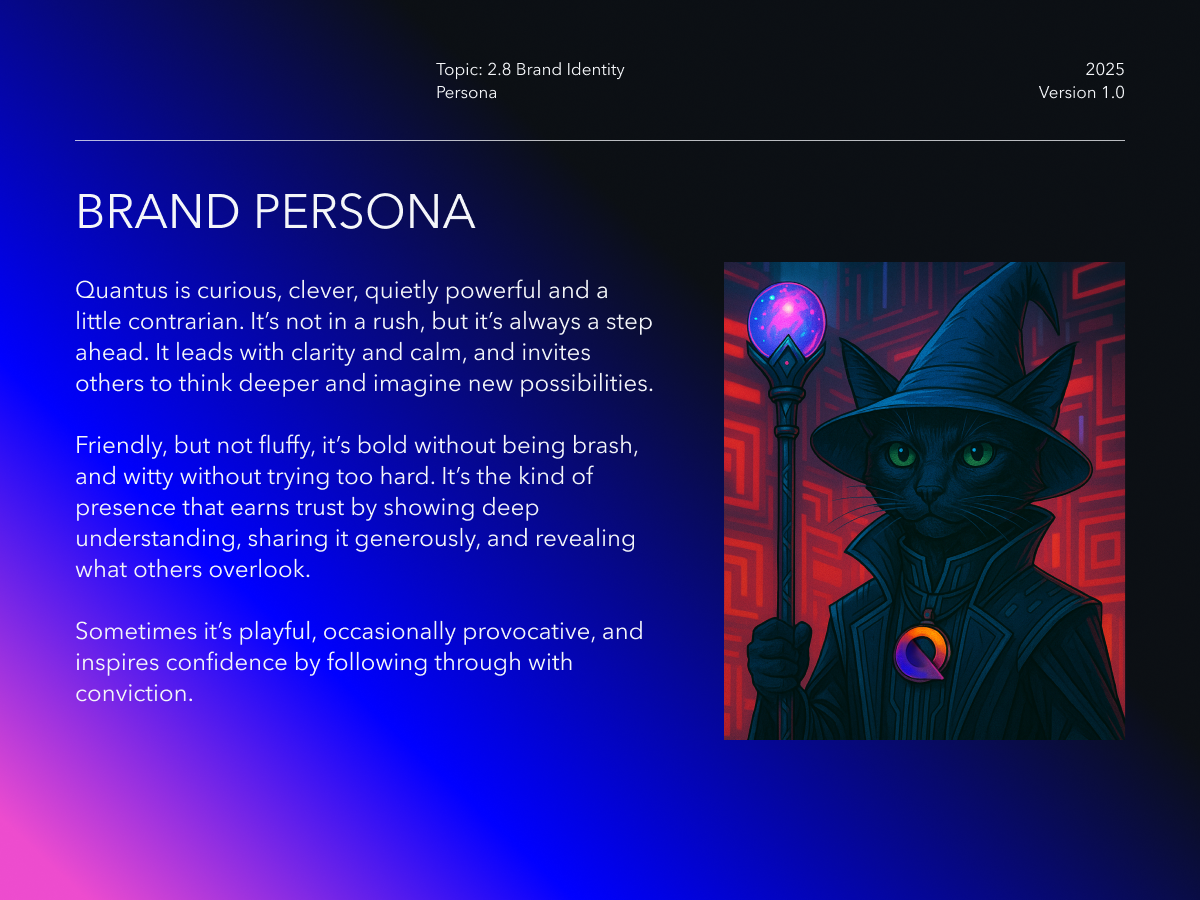This screenshot has height=900, width=1200.
Task: Click the BRAND PERSONA heading
Action: (275, 212)
